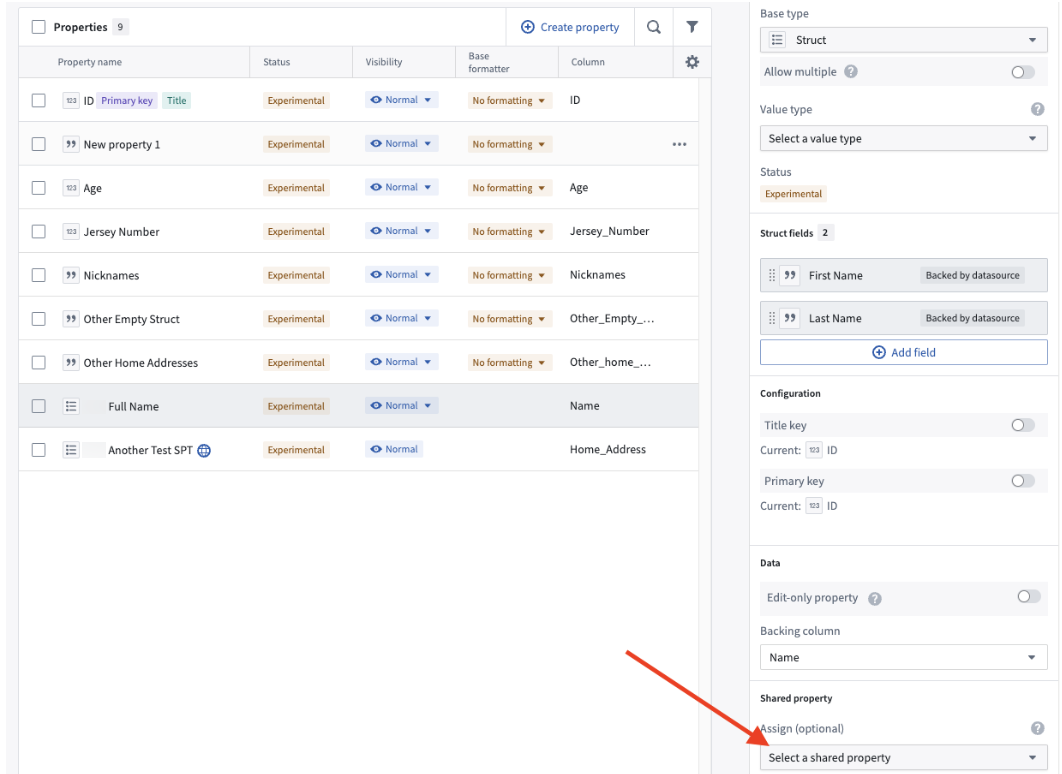Click Add field button

click(904, 352)
